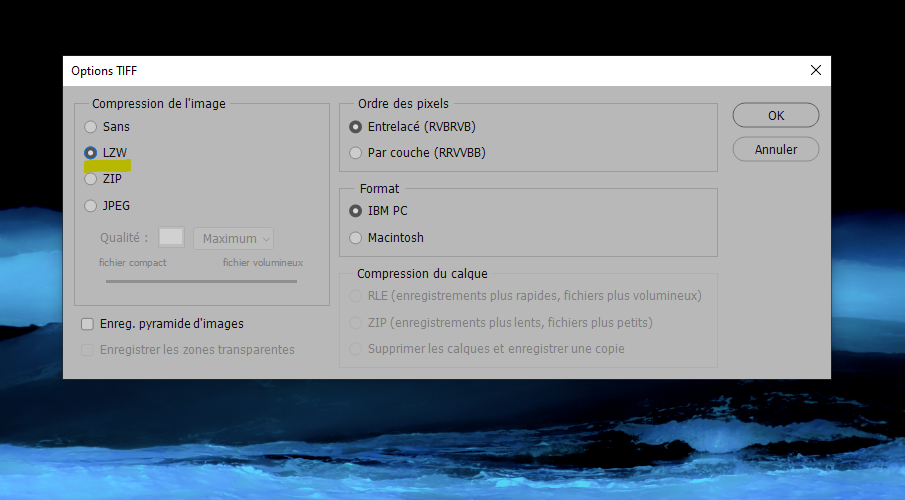Close the Options TIFF dialog
905x500 pixels.
(816, 70)
